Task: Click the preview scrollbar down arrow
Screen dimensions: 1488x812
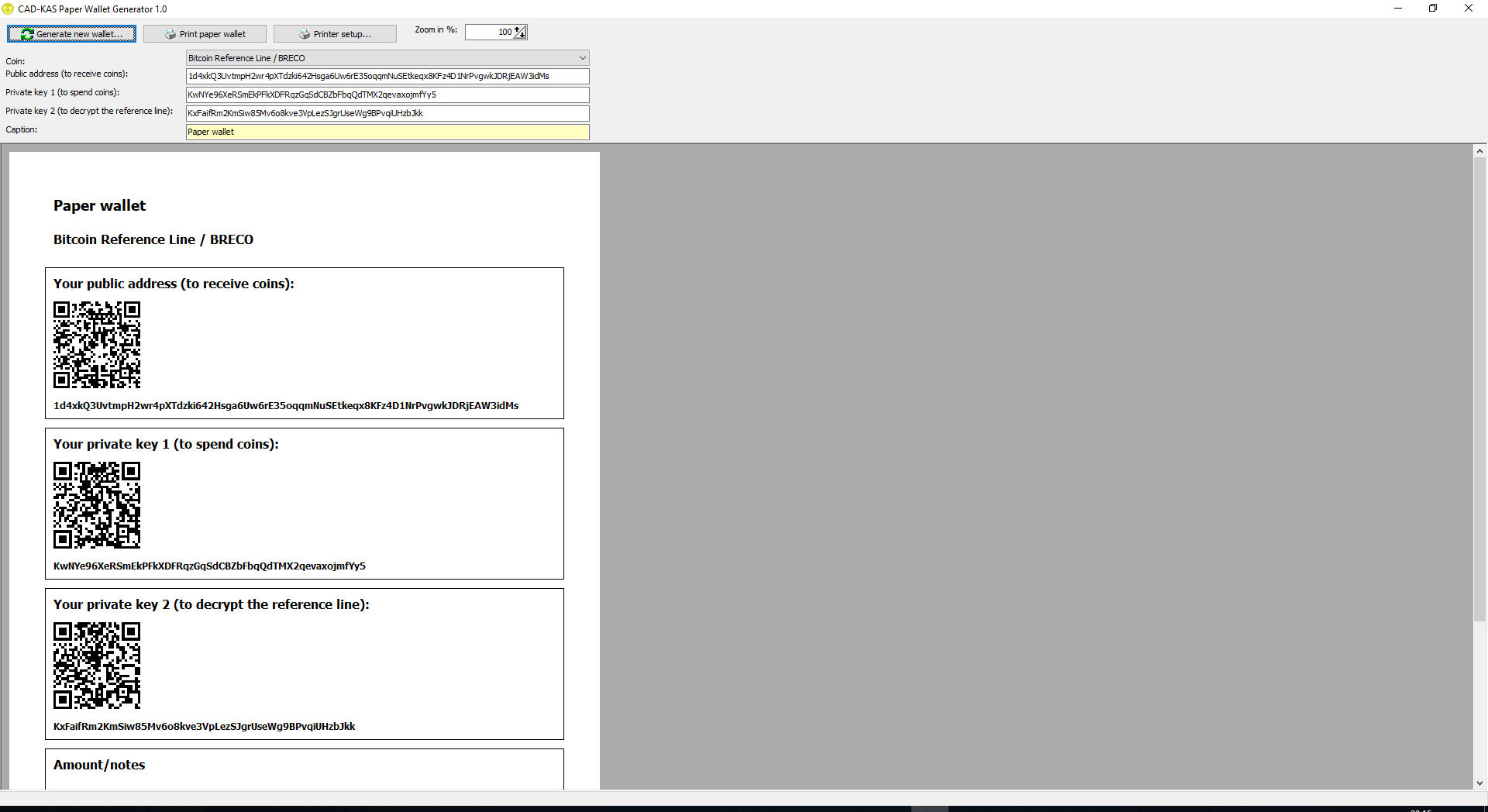Action: coord(1479,783)
